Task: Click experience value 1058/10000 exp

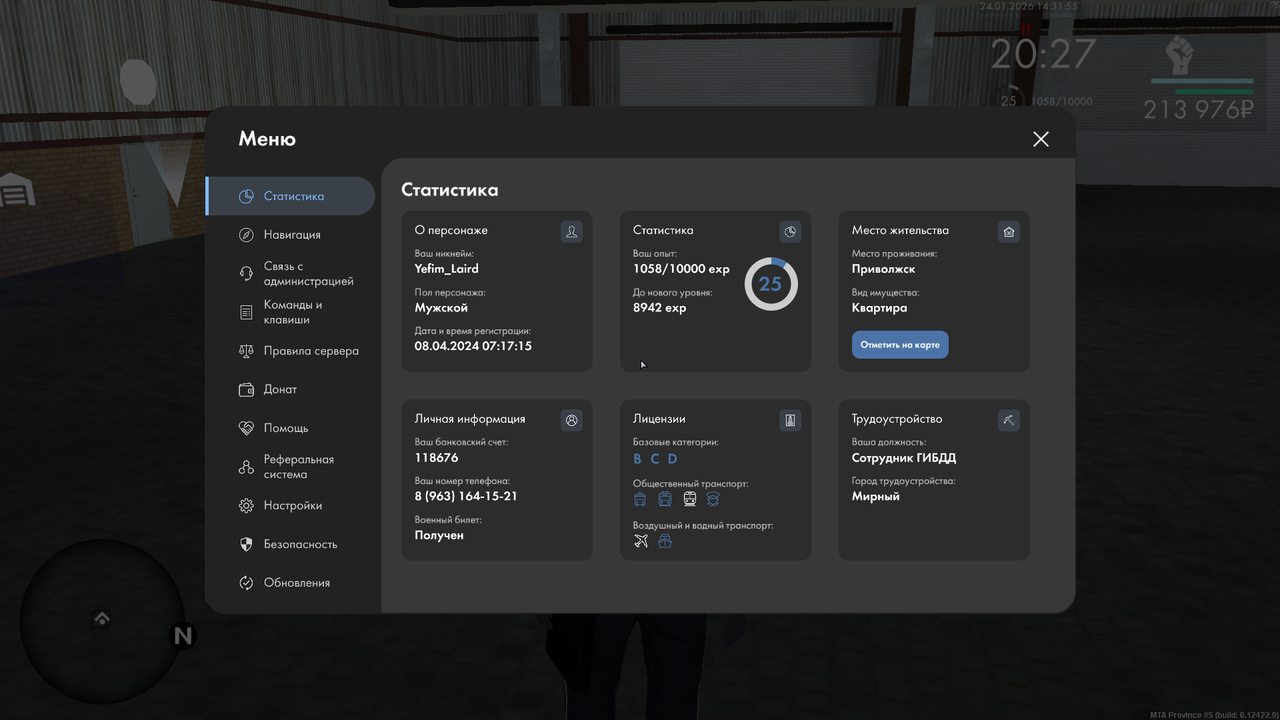Action: tap(681, 269)
